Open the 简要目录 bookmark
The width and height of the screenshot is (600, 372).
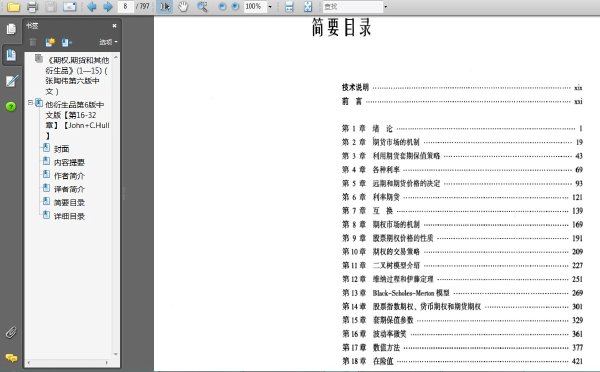pos(69,202)
